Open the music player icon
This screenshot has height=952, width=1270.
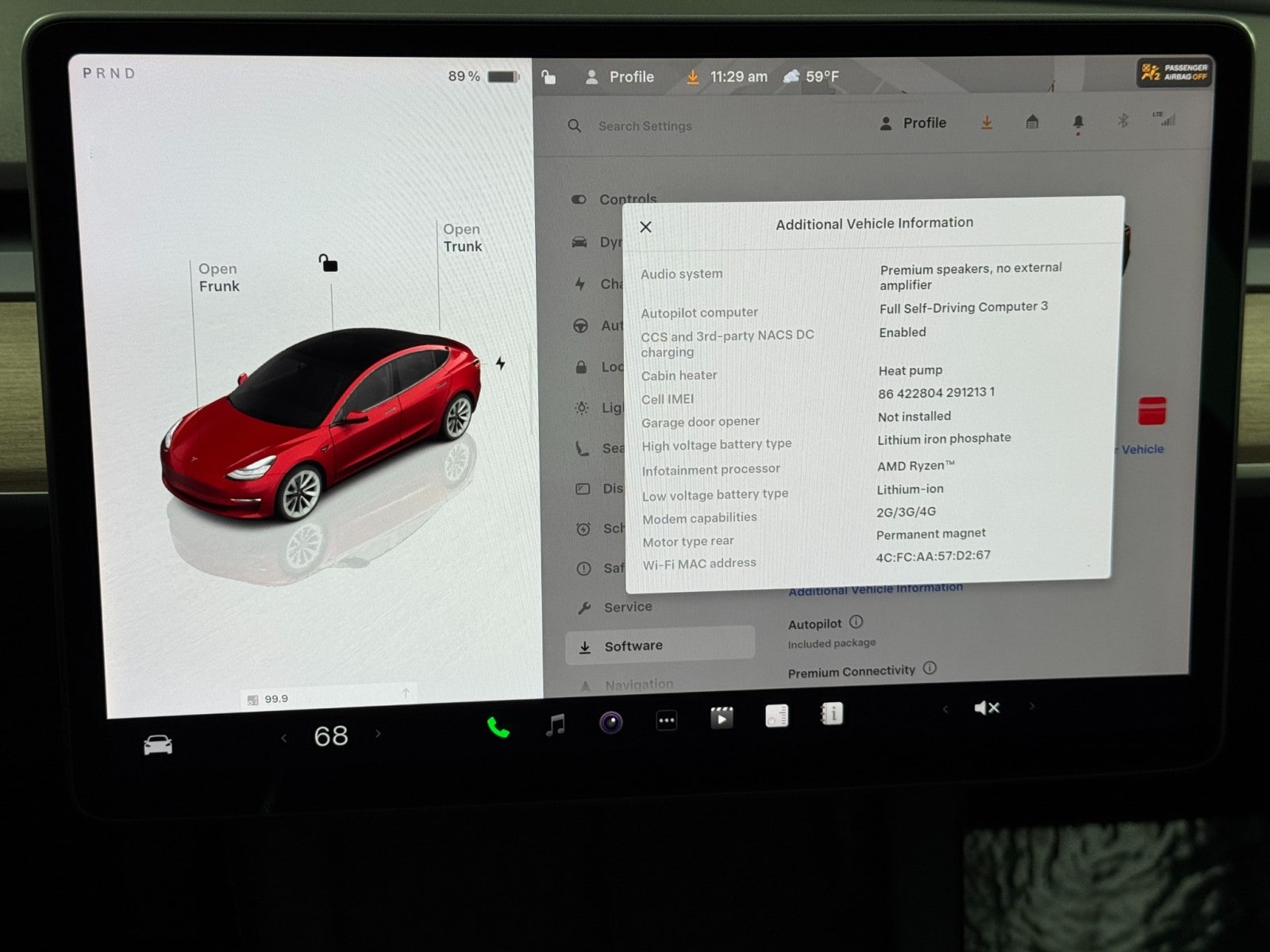point(556,724)
